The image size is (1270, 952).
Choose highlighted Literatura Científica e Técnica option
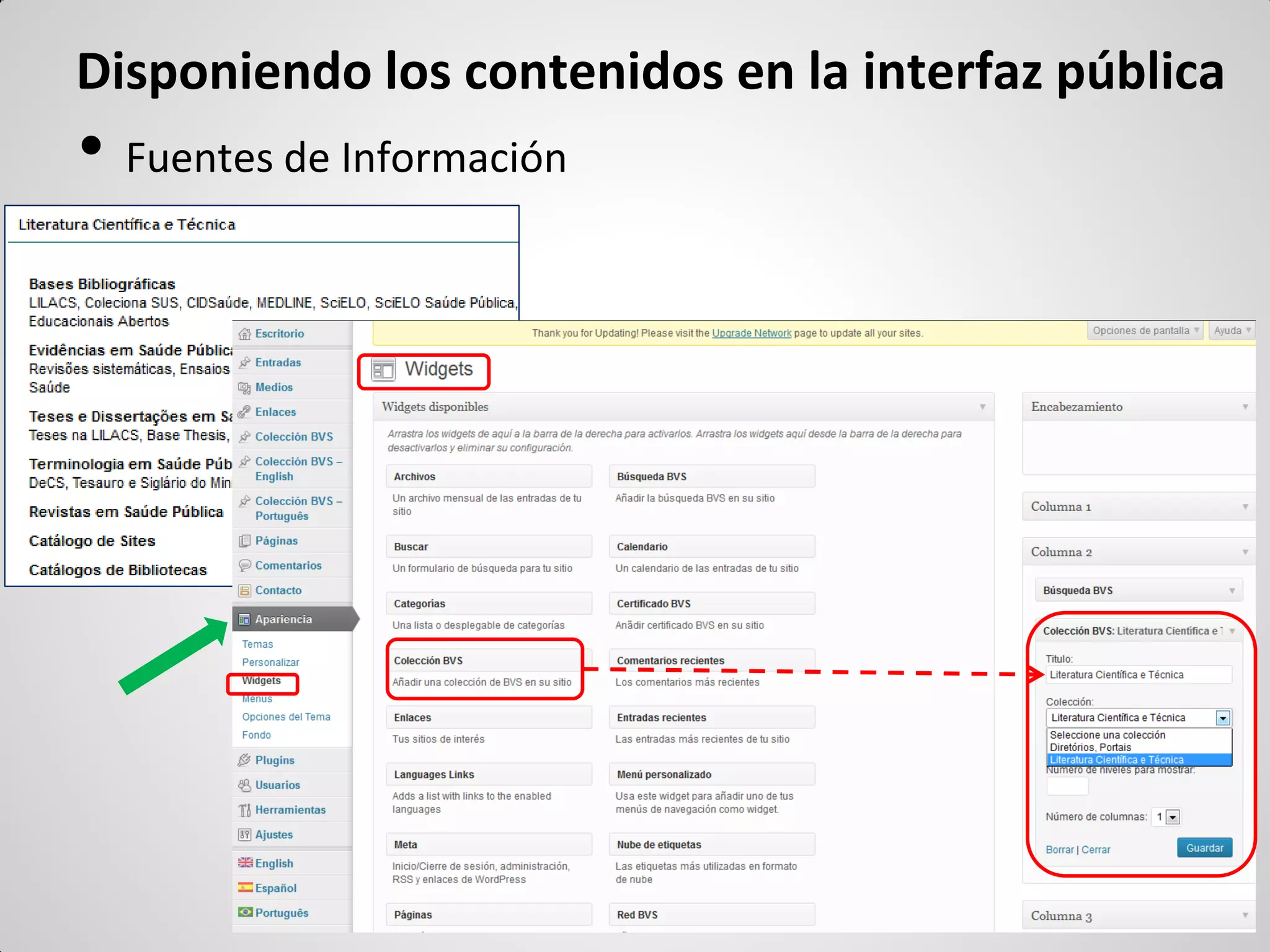pos(1139,760)
